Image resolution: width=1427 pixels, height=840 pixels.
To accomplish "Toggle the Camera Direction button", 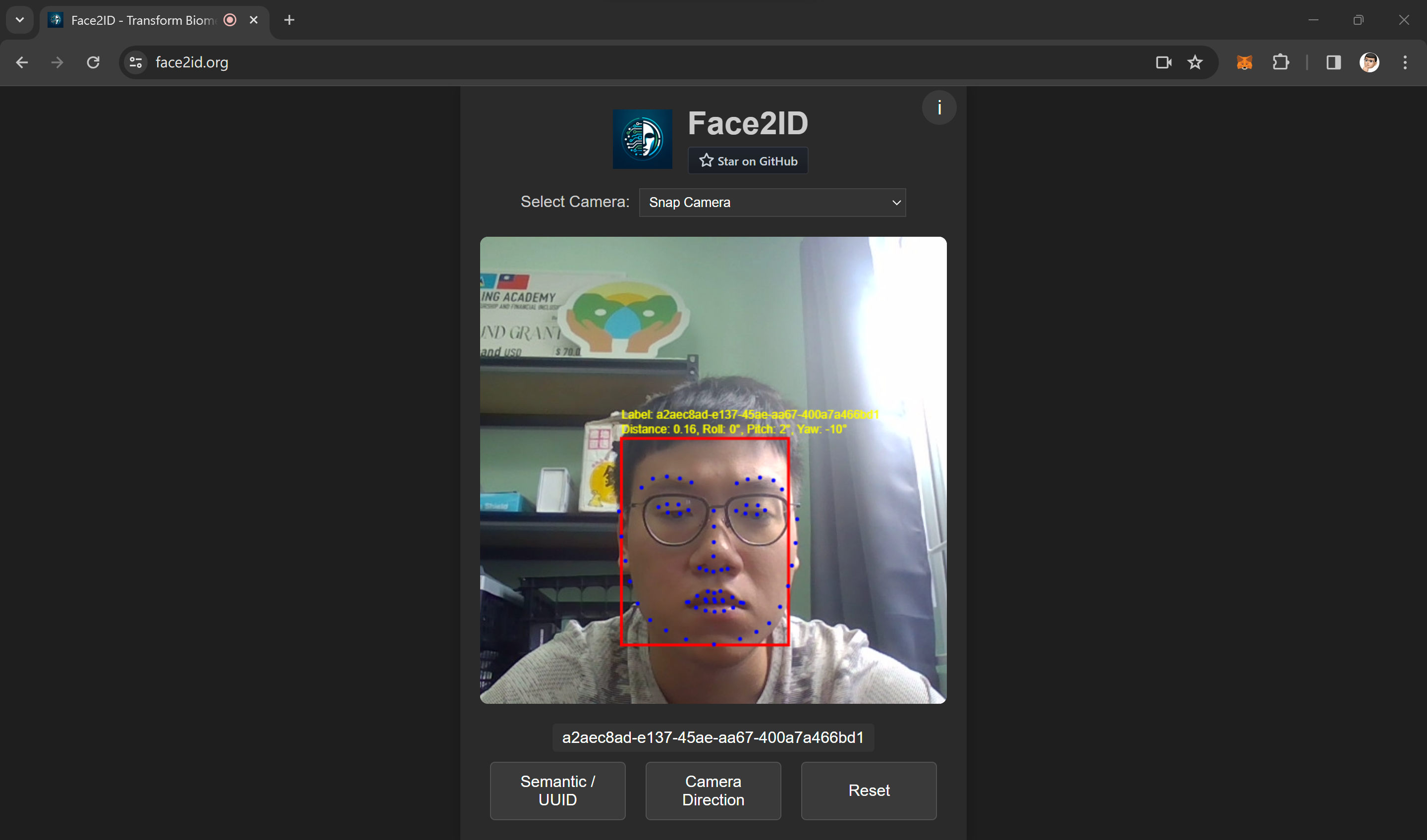I will tap(713, 790).
